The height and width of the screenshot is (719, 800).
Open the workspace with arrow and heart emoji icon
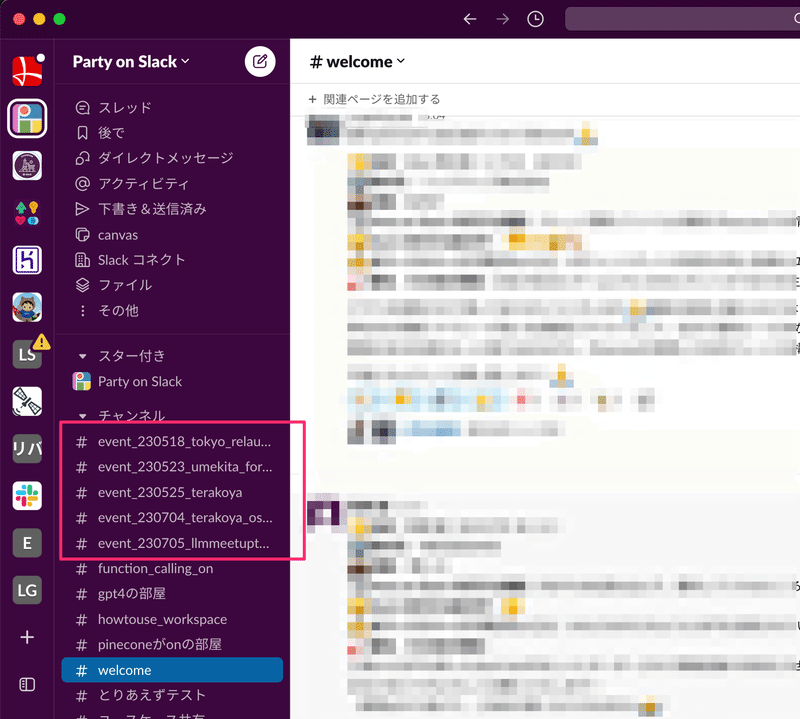tap(27, 213)
